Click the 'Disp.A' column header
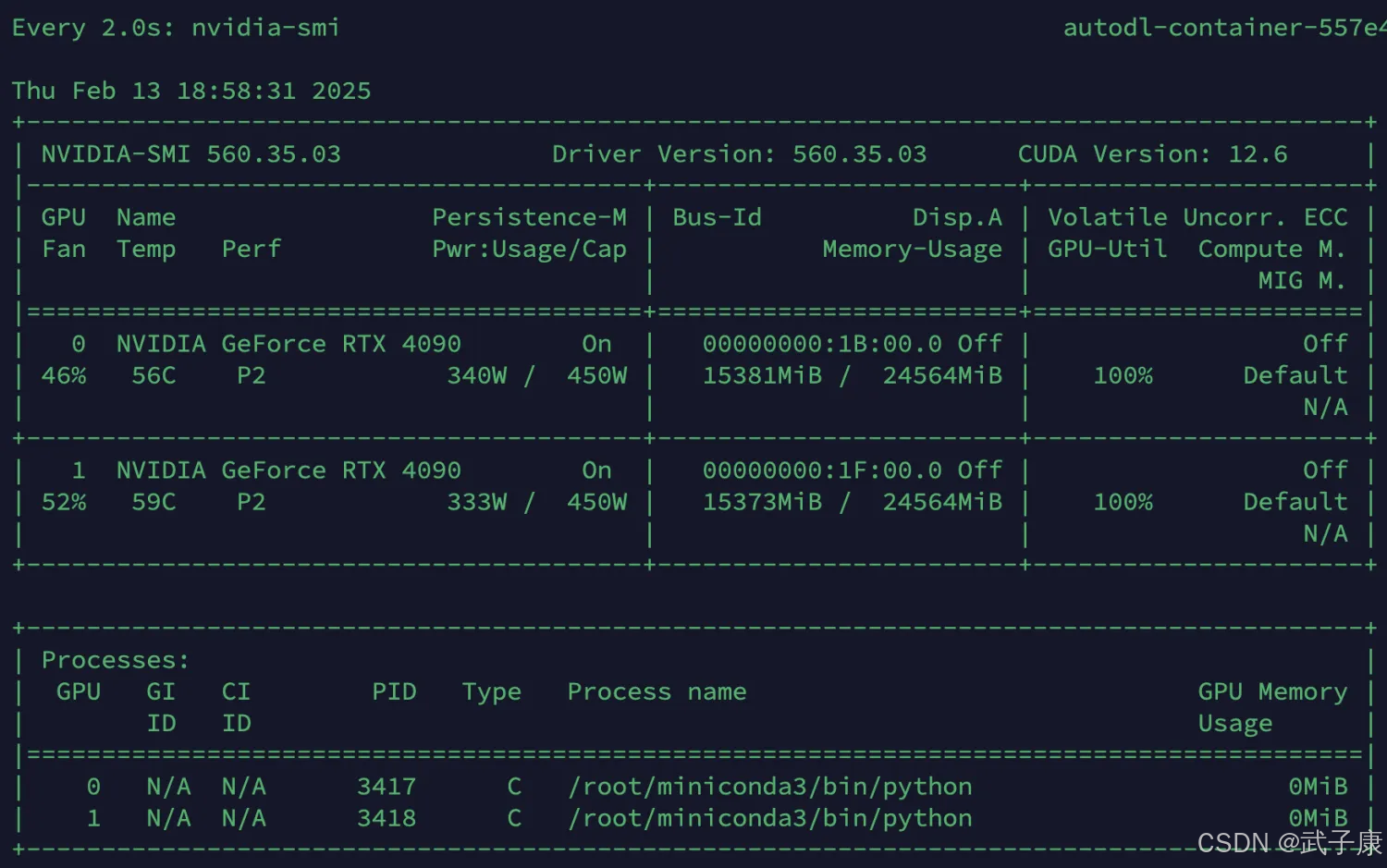Viewport: 1387px width, 868px height. tap(957, 217)
